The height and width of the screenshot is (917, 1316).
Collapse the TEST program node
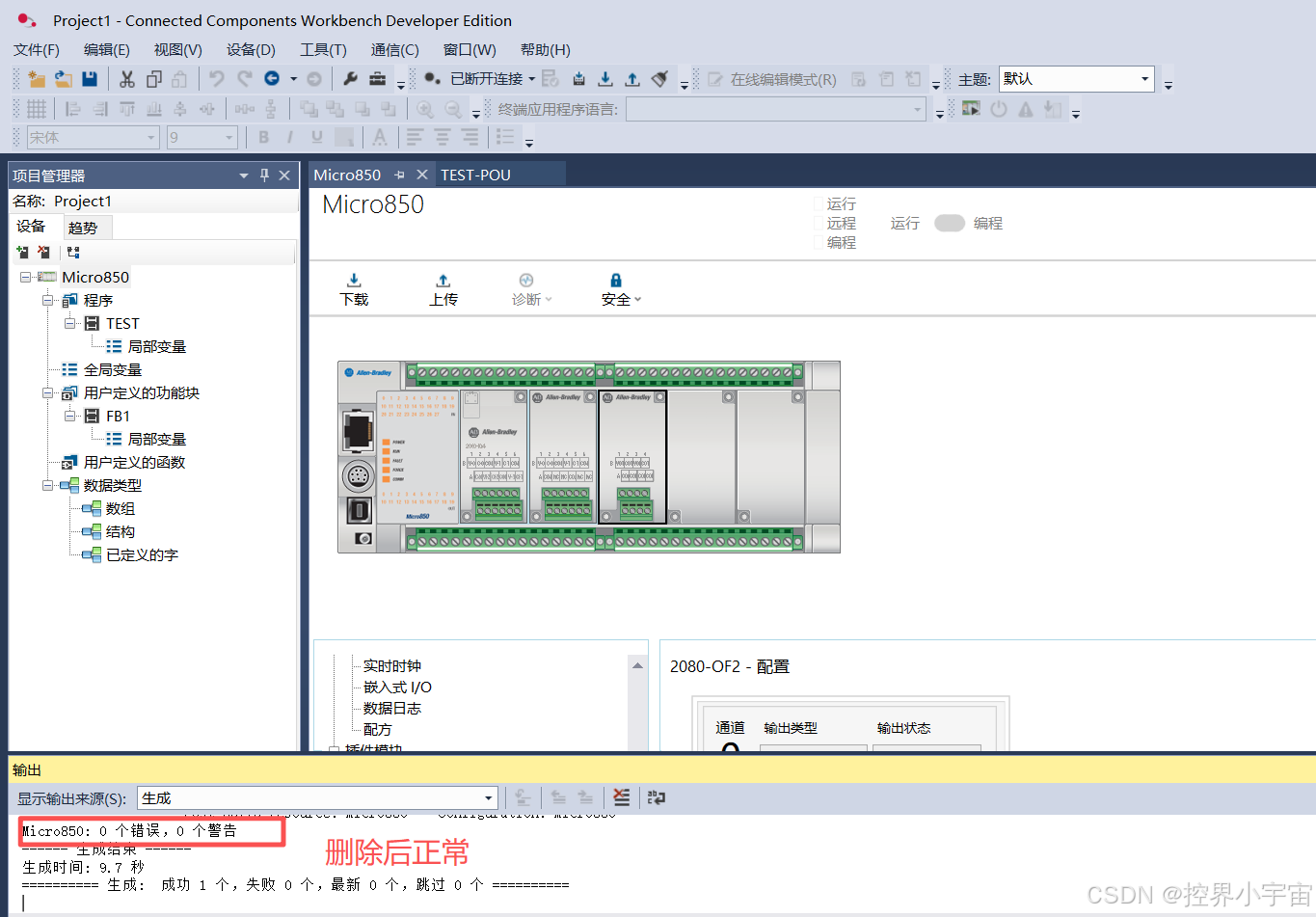69,323
